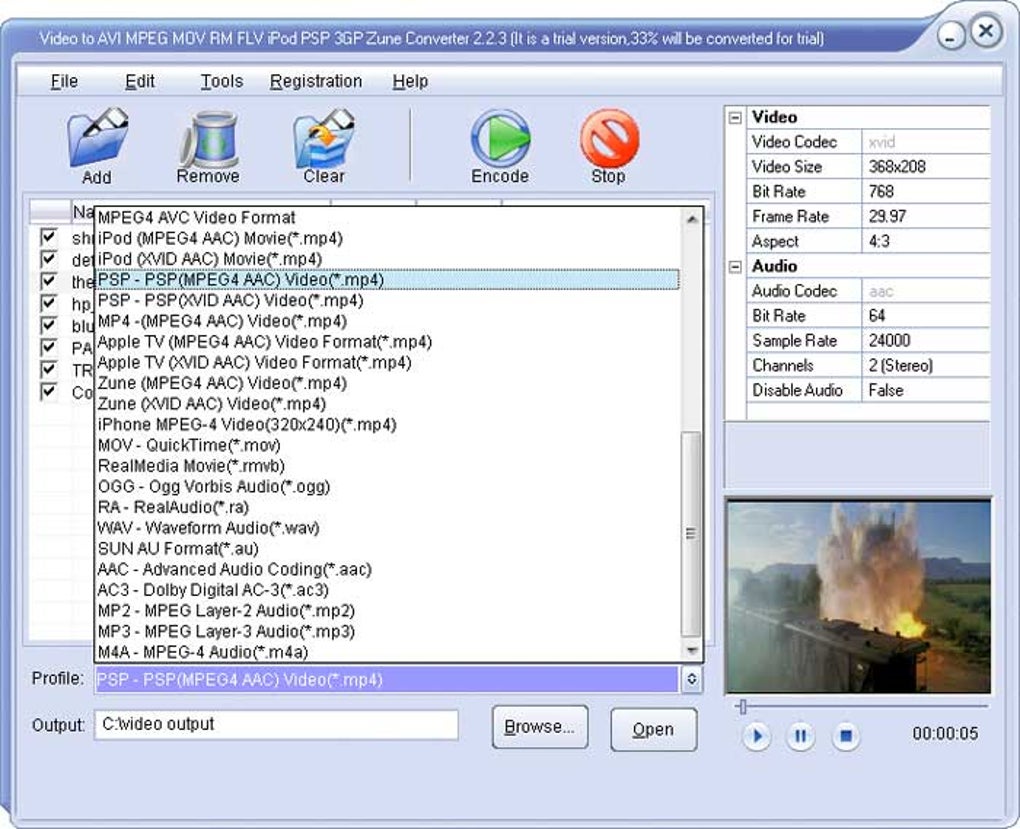Click the Frame Rate value 29.97
This screenshot has width=1020, height=829.
887,217
